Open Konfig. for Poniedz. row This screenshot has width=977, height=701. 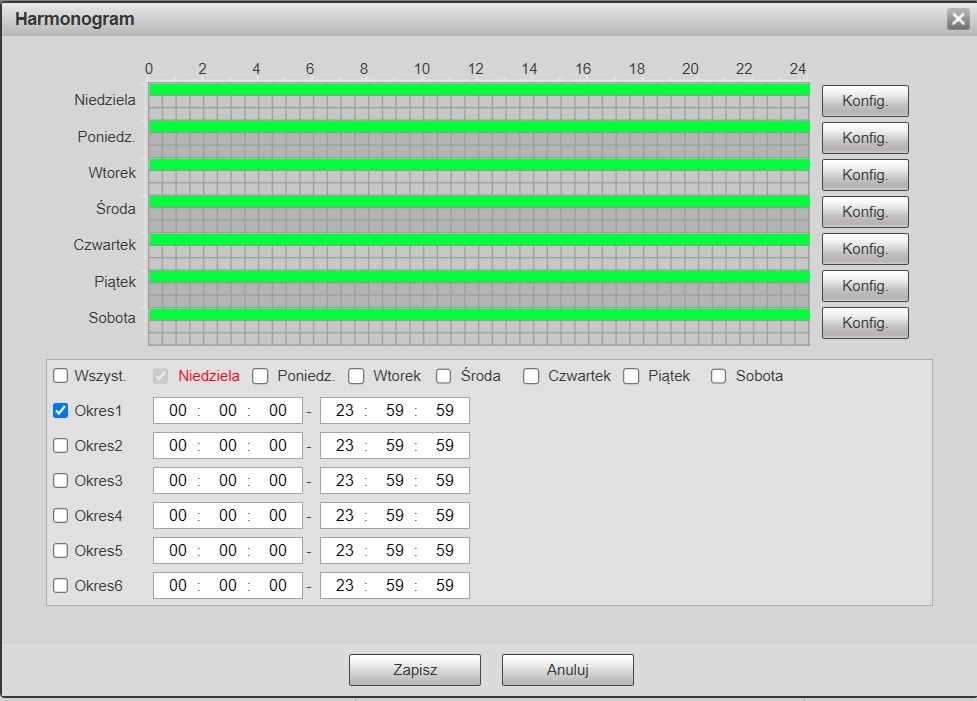865,138
